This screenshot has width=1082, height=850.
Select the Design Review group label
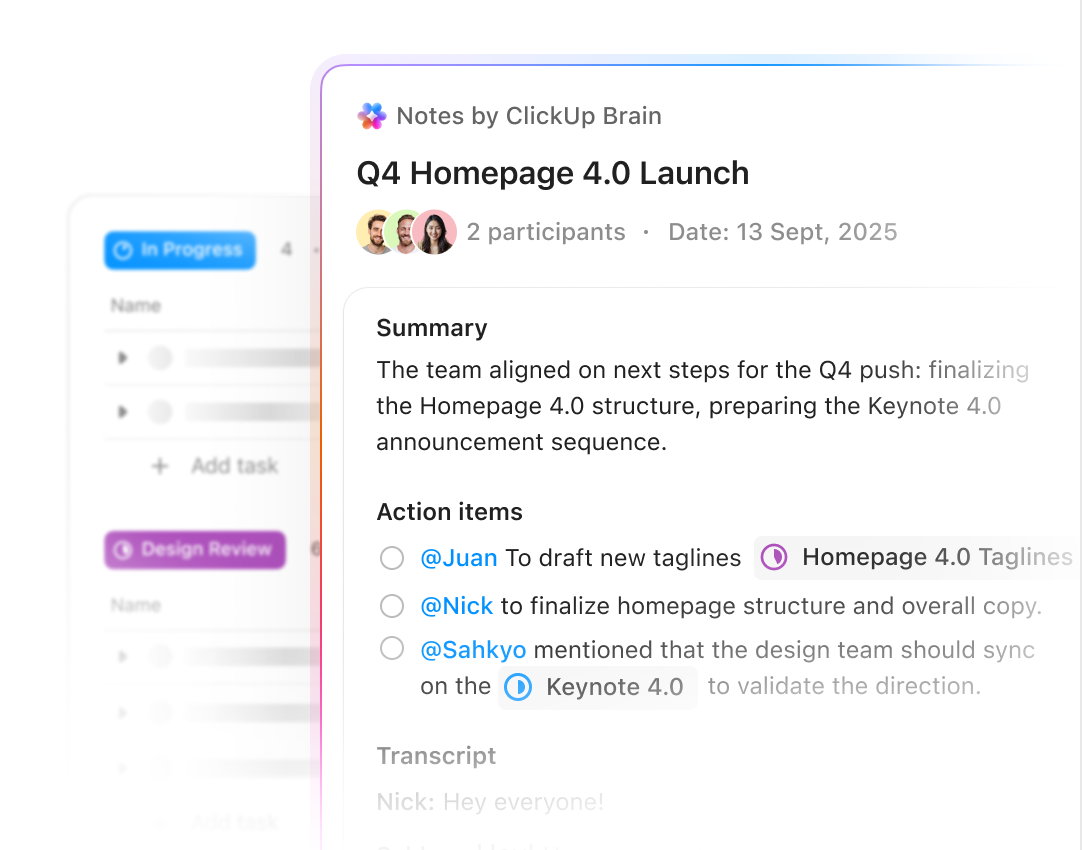(x=194, y=550)
